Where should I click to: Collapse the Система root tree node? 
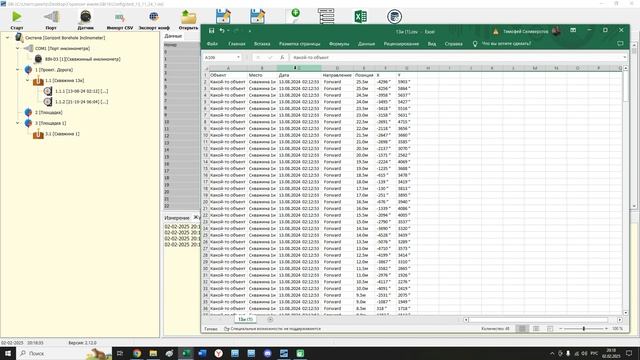coord(7,38)
